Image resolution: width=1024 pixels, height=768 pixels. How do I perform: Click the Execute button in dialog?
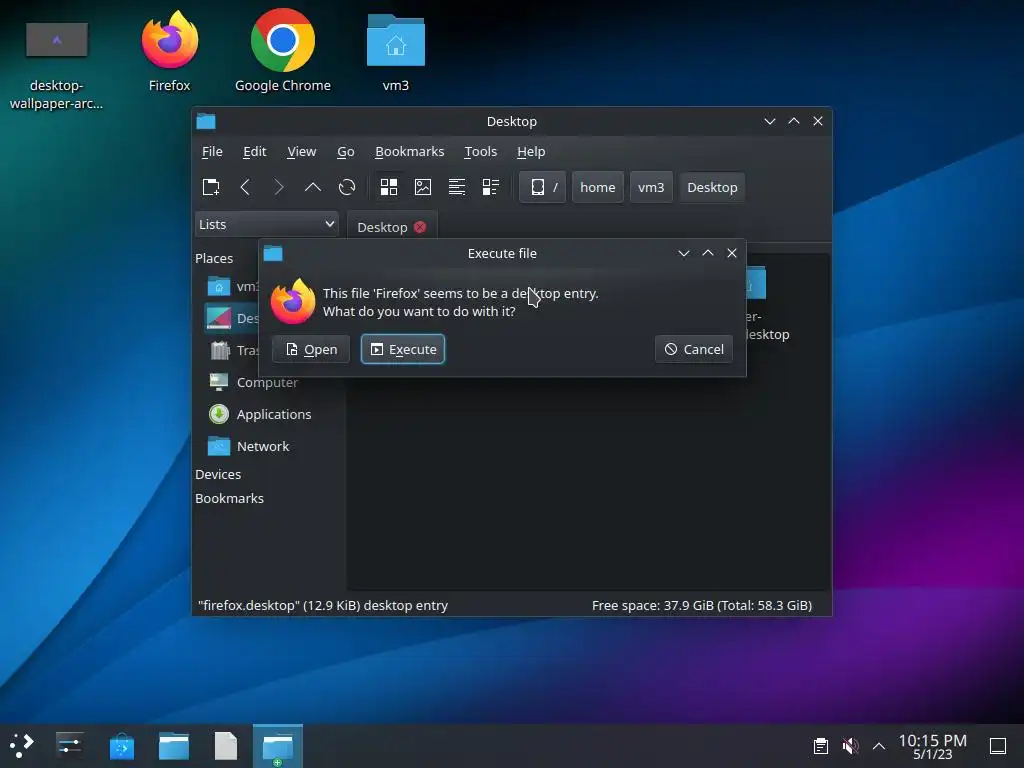tap(403, 349)
